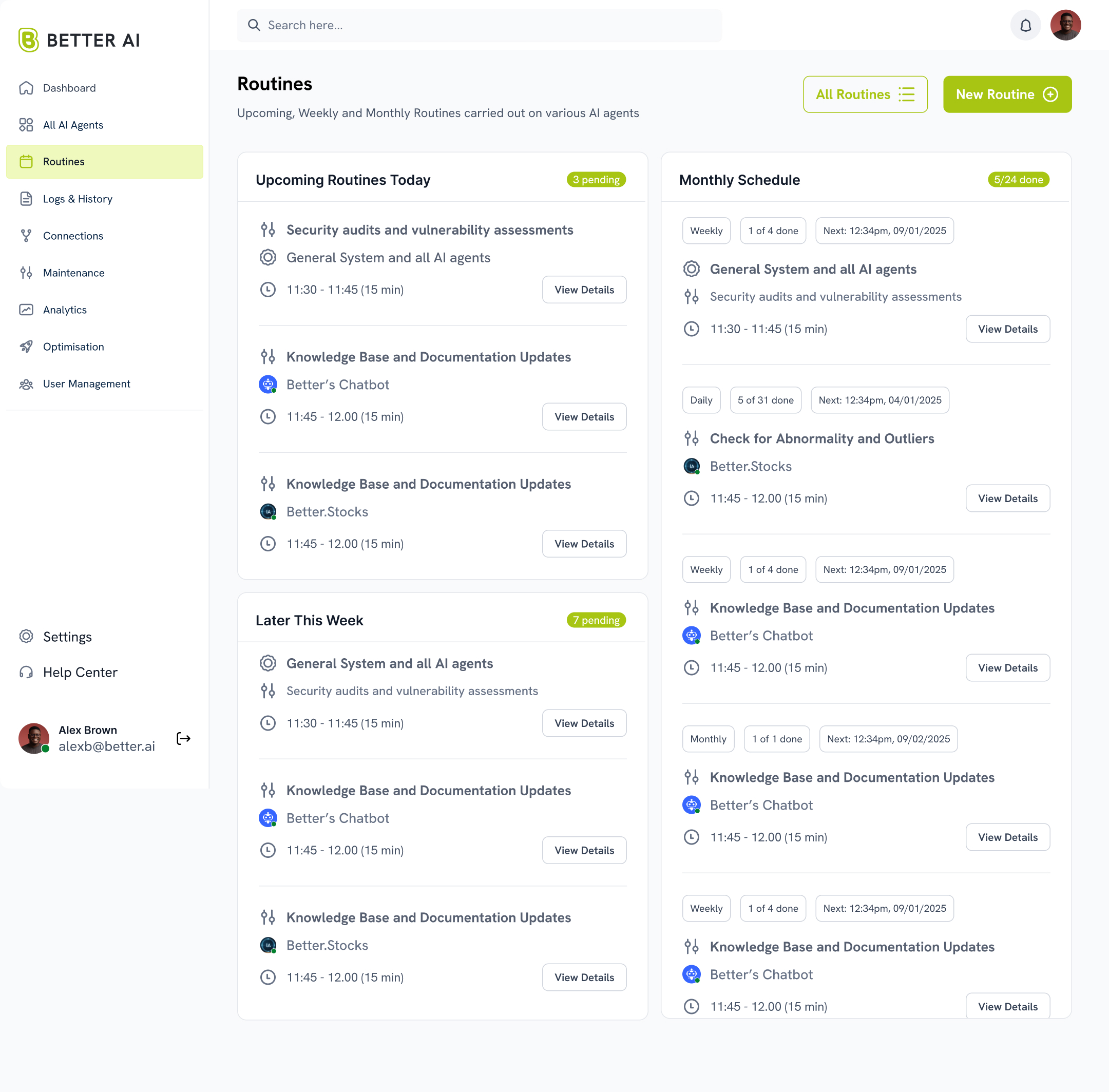Click the logout arrow icon beside Alex Brown
The height and width of the screenshot is (1092, 1109).
coord(183,738)
